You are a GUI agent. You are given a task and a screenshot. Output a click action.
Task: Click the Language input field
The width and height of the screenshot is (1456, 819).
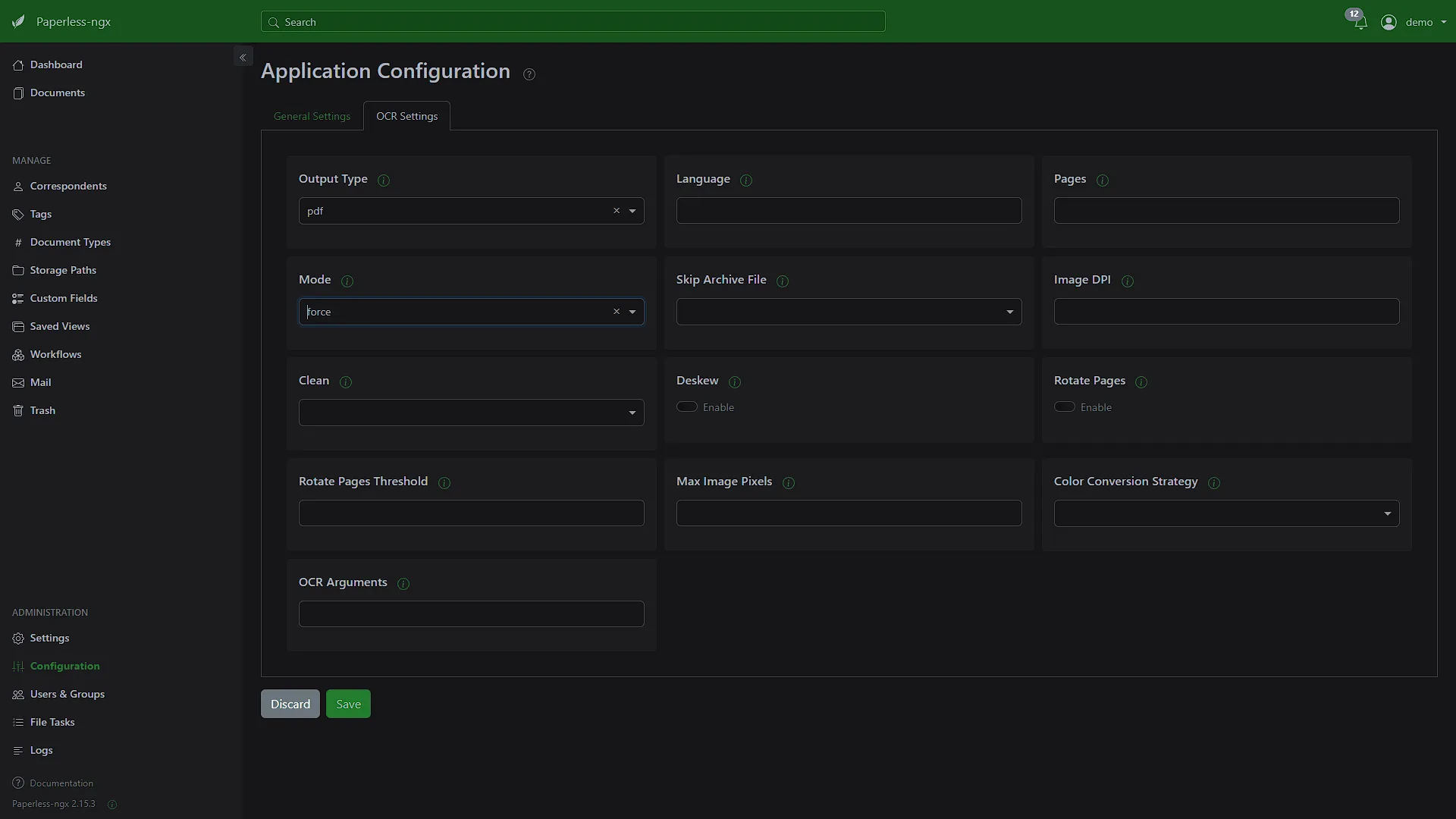849,211
